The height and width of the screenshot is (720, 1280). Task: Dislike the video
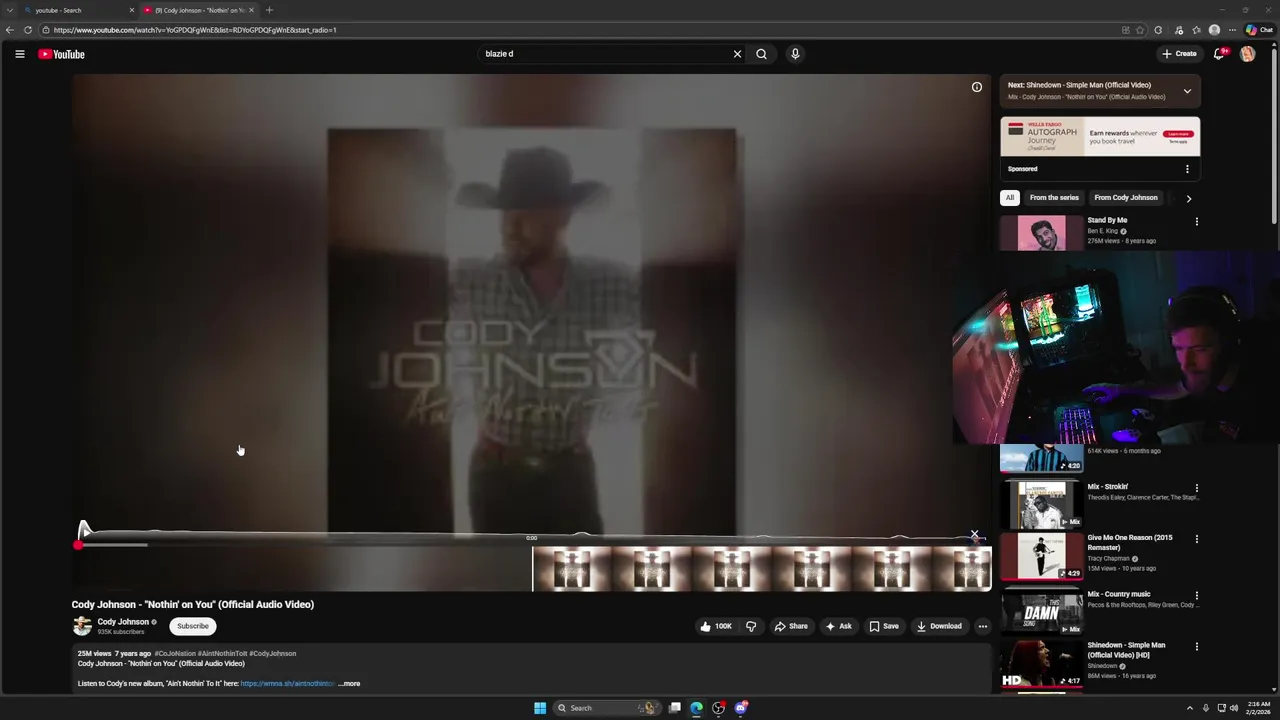pyautogui.click(x=751, y=626)
